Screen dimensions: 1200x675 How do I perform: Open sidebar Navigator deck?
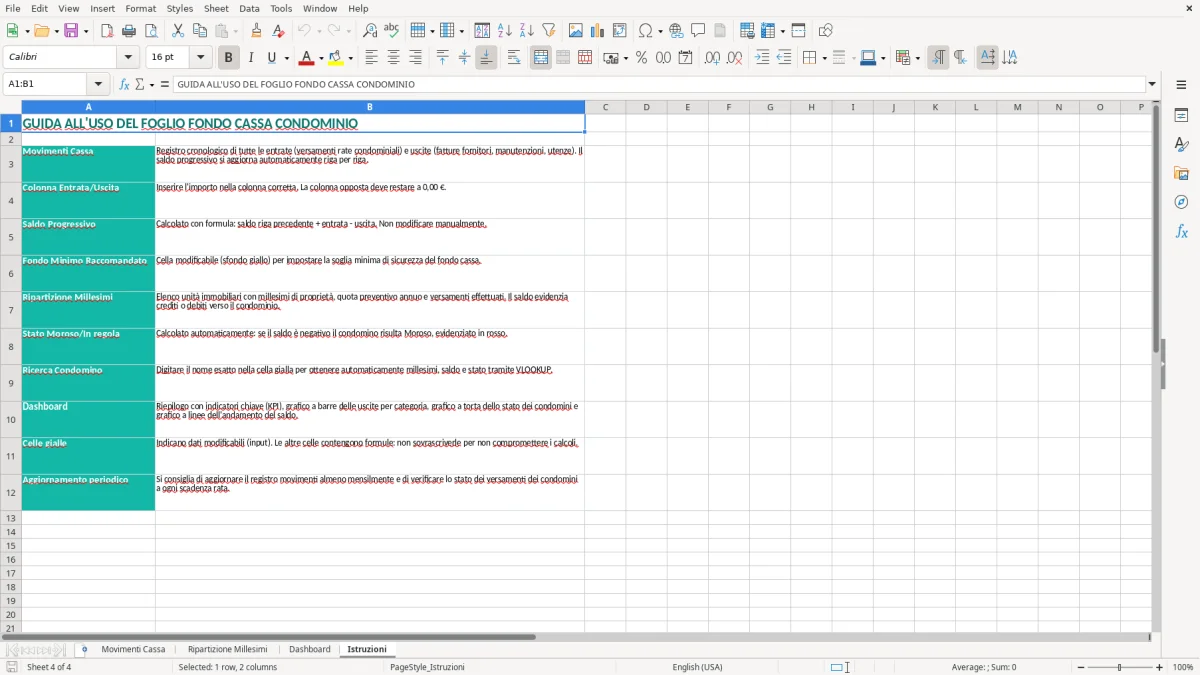(1181, 203)
